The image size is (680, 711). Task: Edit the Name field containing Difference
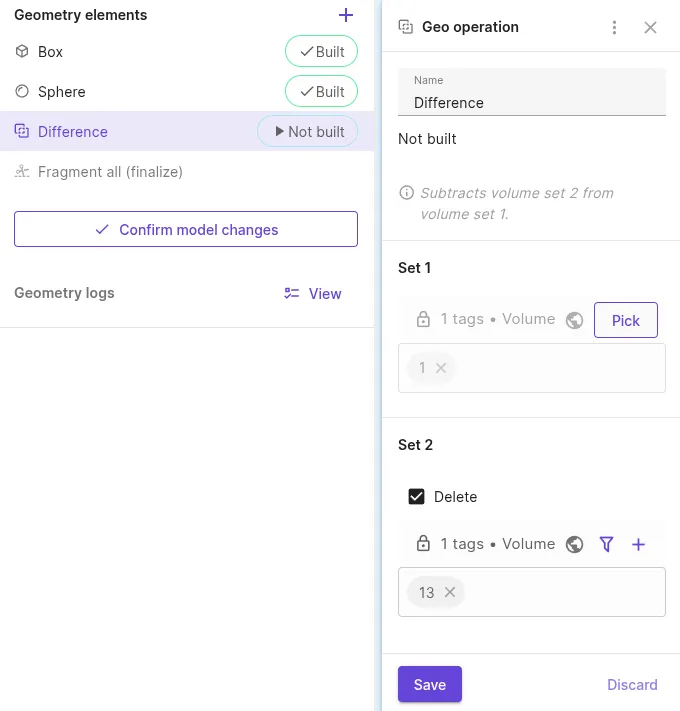532,92
